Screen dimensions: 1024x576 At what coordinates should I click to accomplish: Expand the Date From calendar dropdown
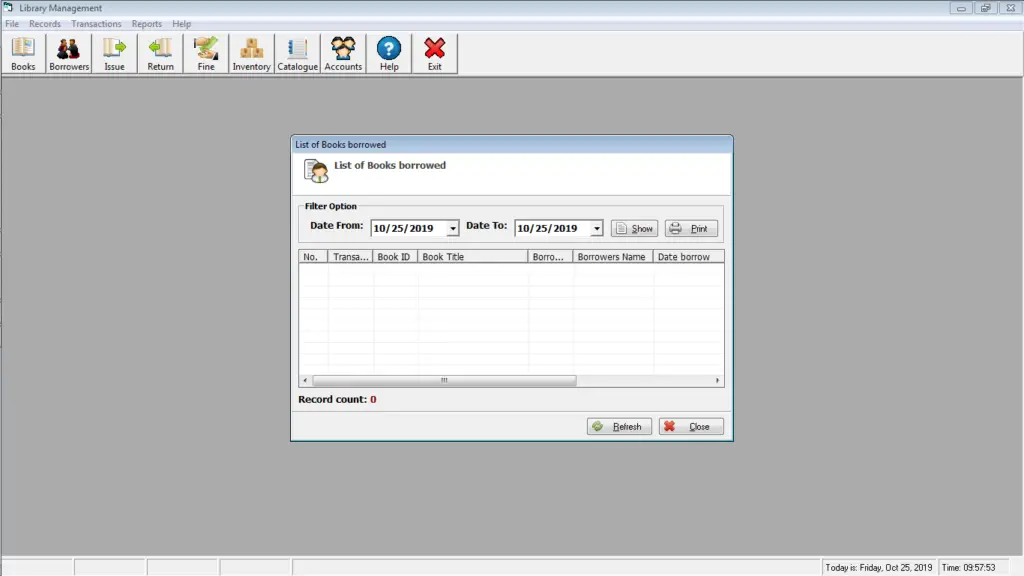(451, 228)
